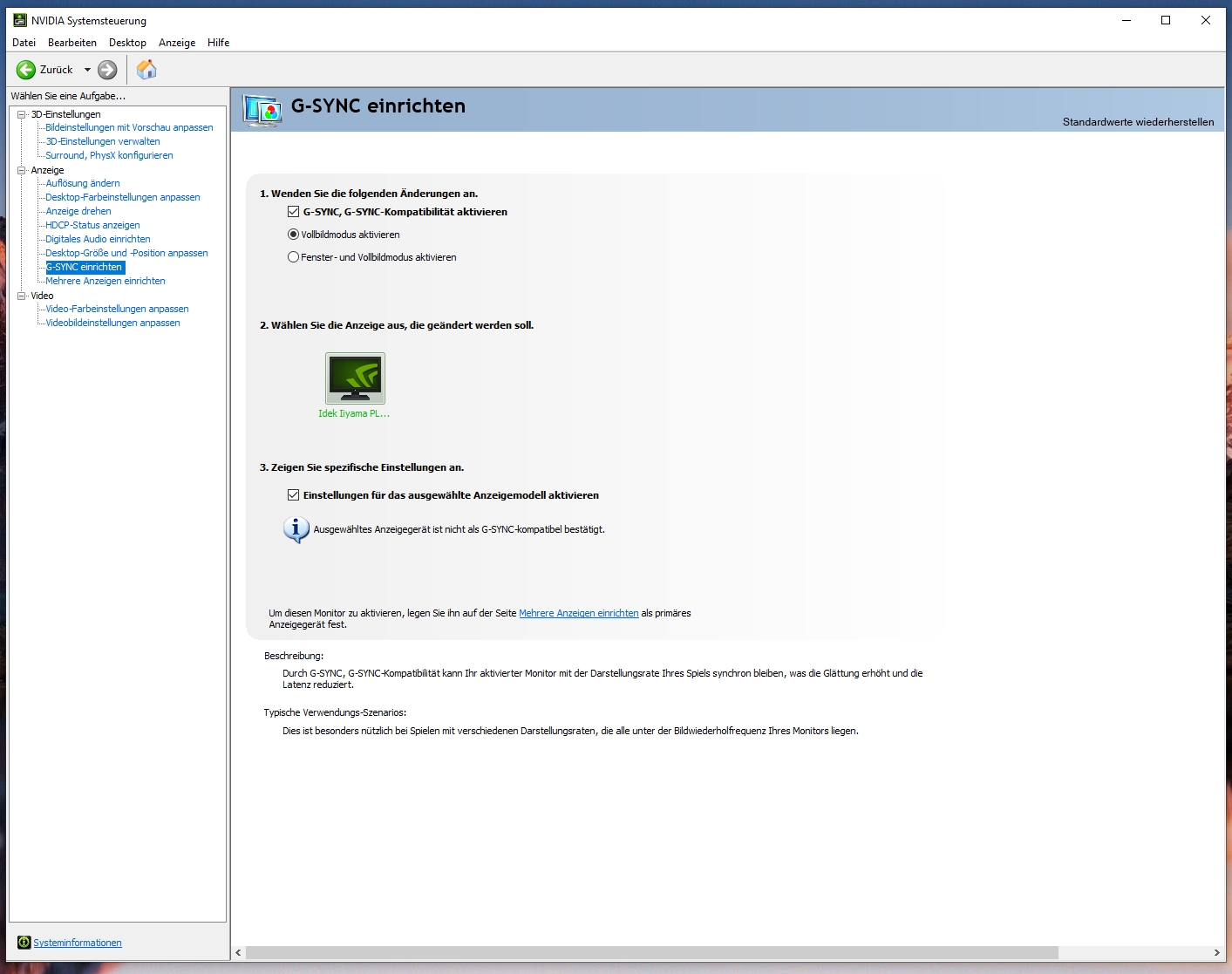1232x974 pixels.
Task: Open Digitales Audio einrichten
Action: (x=98, y=239)
